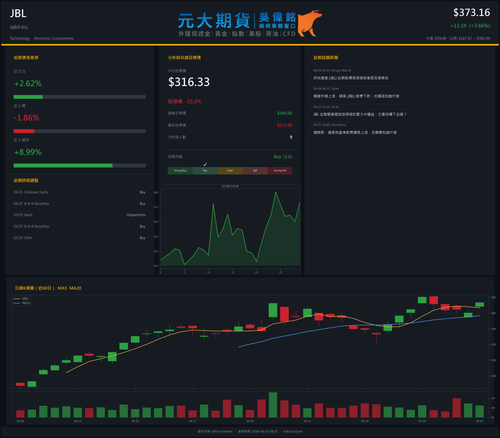
Task: Click the checkmark above the Buy segment
Action: pyautogui.click(x=205, y=164)
